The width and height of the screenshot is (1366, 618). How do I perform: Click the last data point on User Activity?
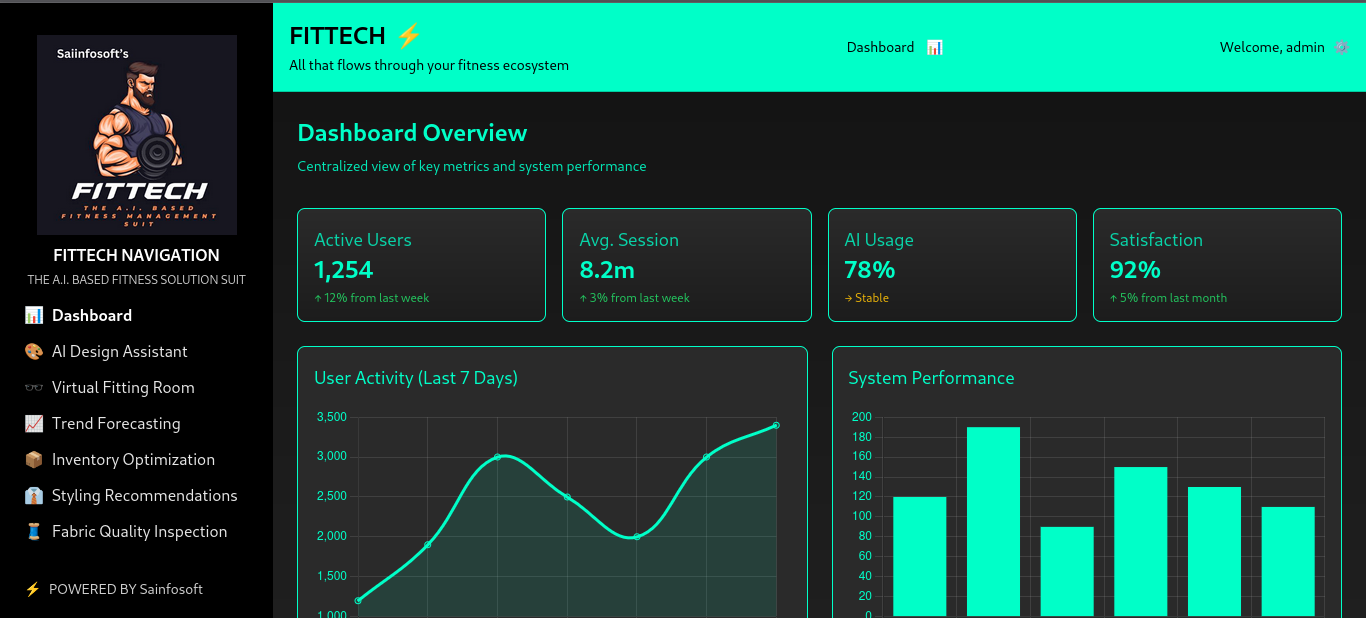pos(776,425)
